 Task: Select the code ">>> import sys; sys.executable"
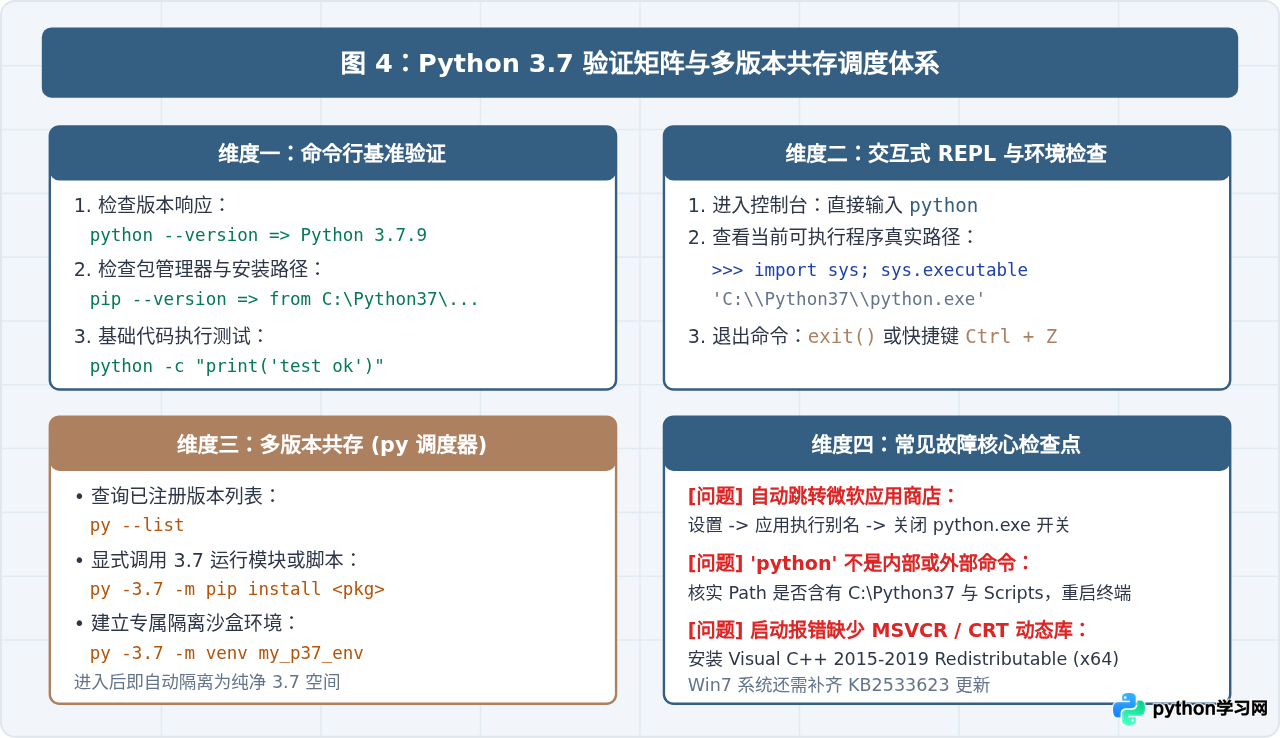pyautogui.click(x=869, y=270)
